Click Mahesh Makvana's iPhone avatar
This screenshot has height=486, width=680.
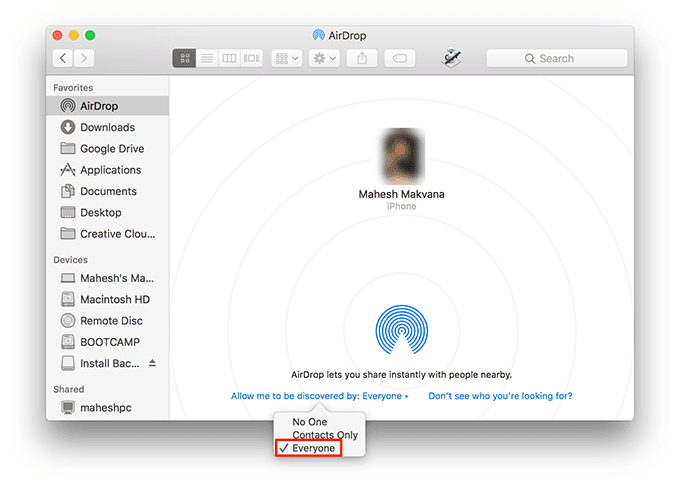402,157
